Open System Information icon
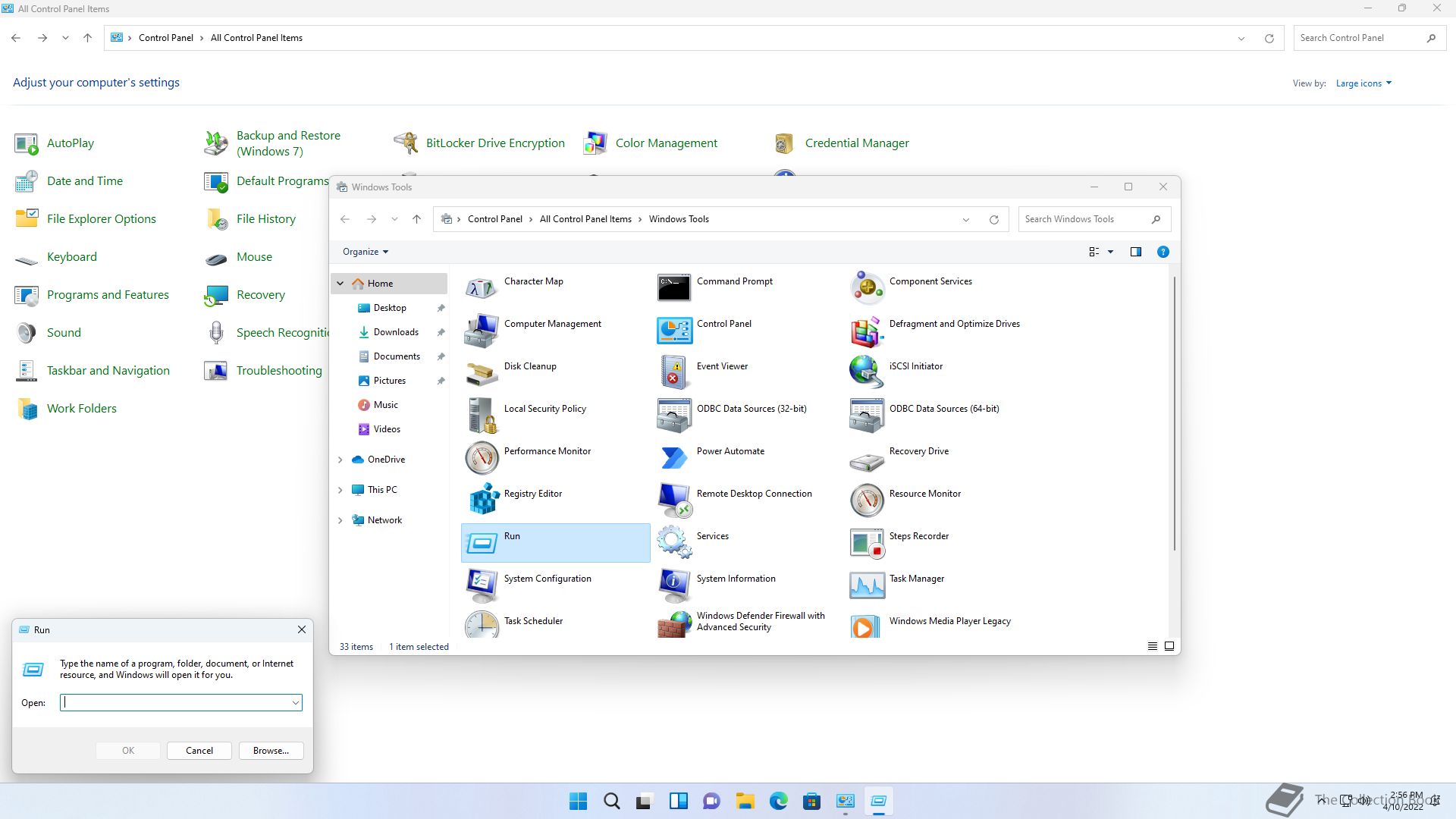The image size is (1456, 819). pyautogui.click(x=674, y=585)
